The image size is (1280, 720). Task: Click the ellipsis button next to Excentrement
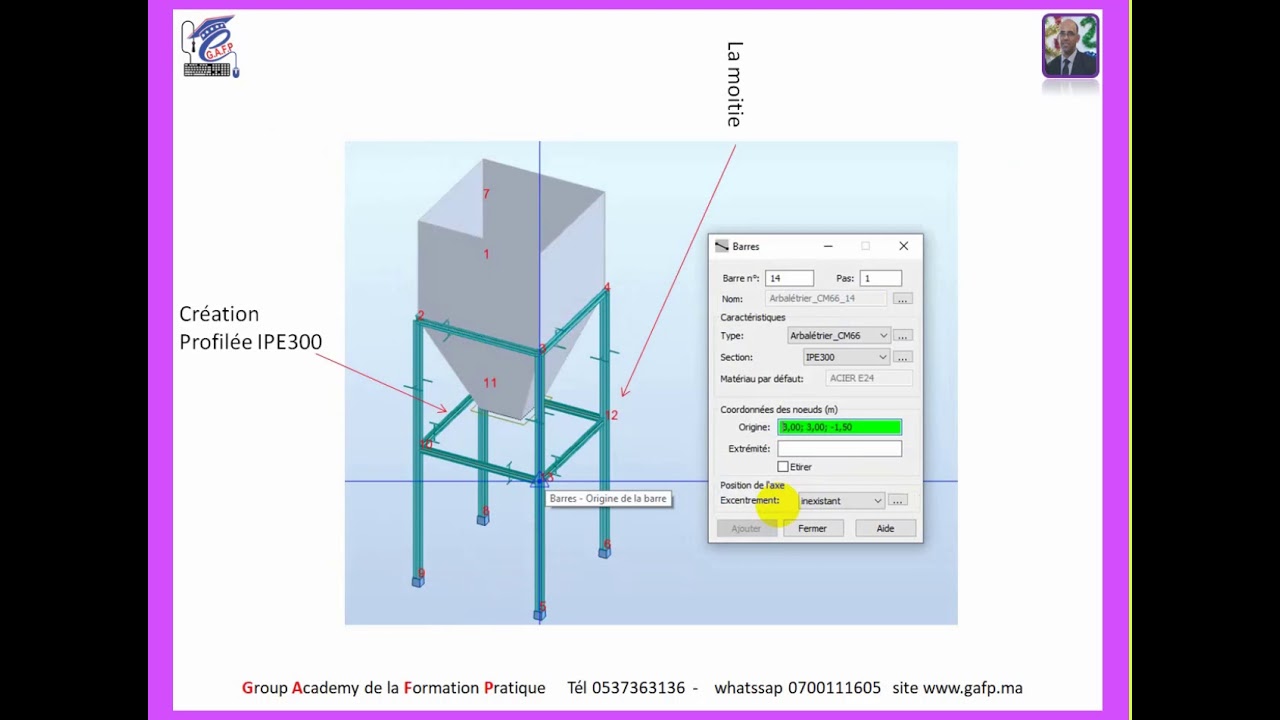coord(898,501)
